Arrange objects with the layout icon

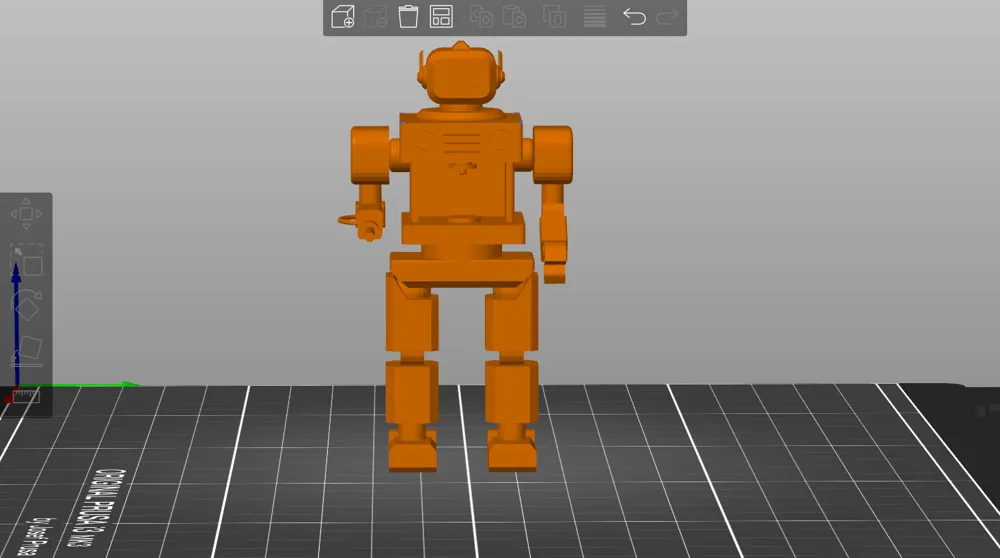441,17
